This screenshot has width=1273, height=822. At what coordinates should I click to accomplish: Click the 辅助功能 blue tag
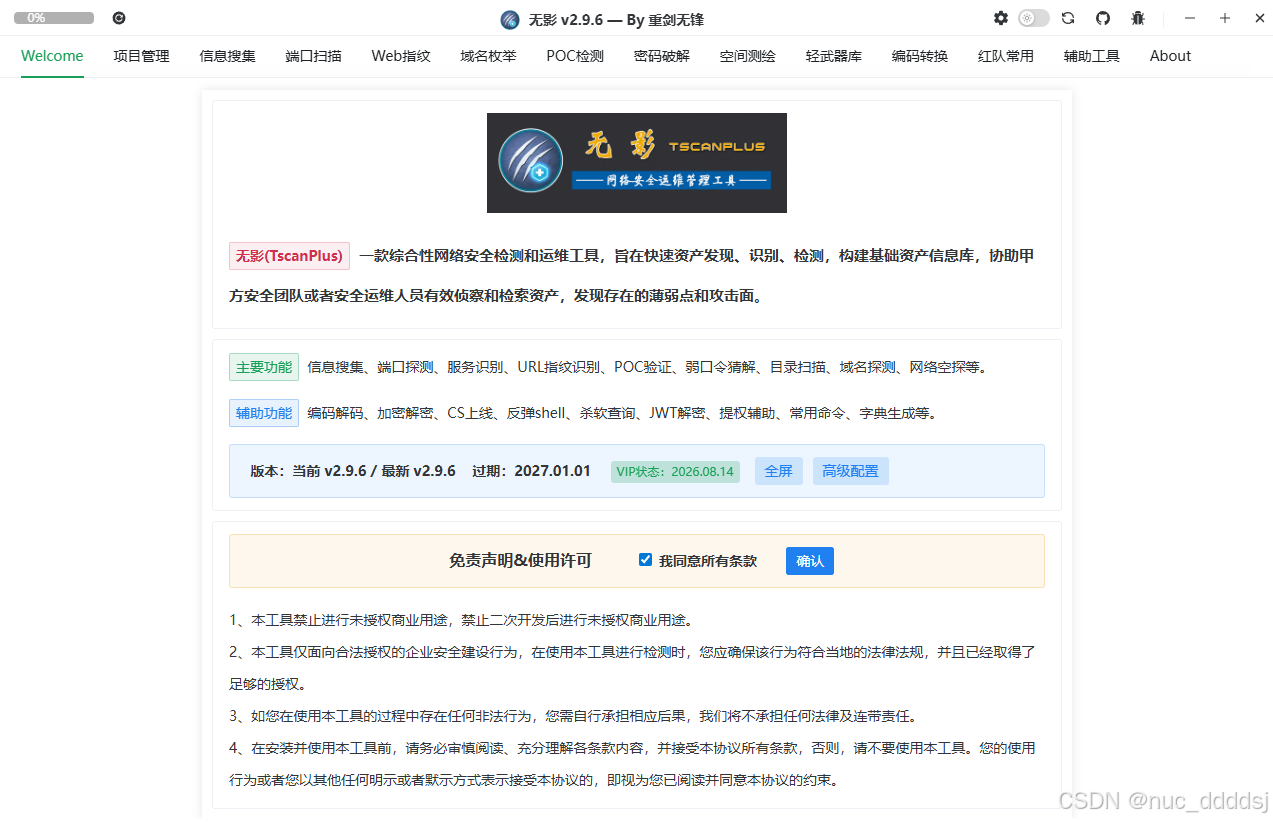pos(264,413)
